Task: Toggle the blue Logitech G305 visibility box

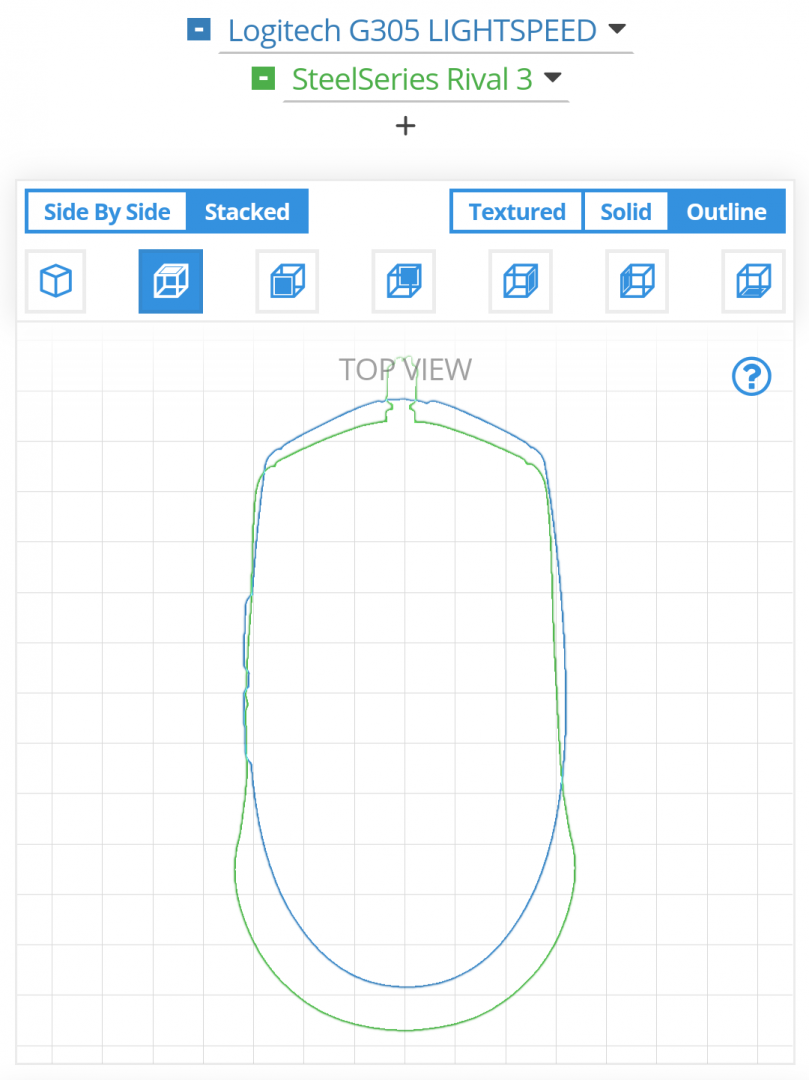Action: pyautogui.click(x=199, y=30)
